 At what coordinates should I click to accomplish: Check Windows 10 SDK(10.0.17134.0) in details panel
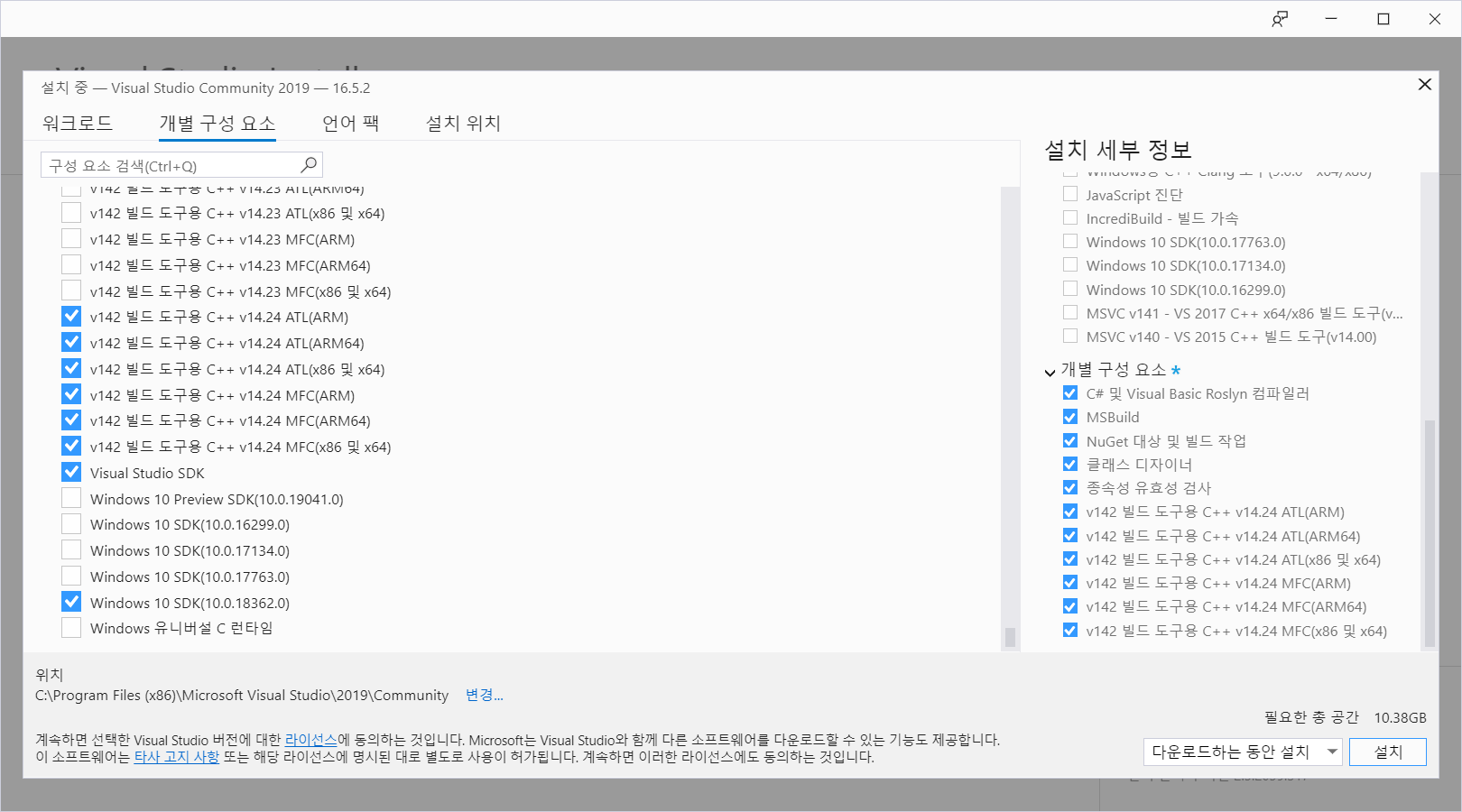pos(1070,264)
